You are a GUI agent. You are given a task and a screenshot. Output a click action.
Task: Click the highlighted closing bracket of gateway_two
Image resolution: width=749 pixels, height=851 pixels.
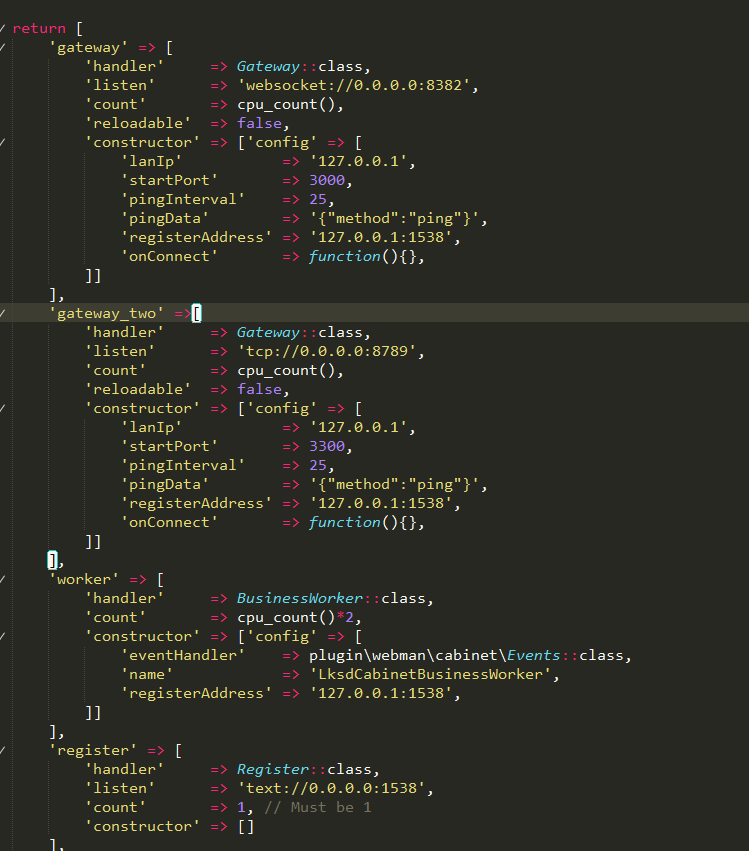pos(52,560)
